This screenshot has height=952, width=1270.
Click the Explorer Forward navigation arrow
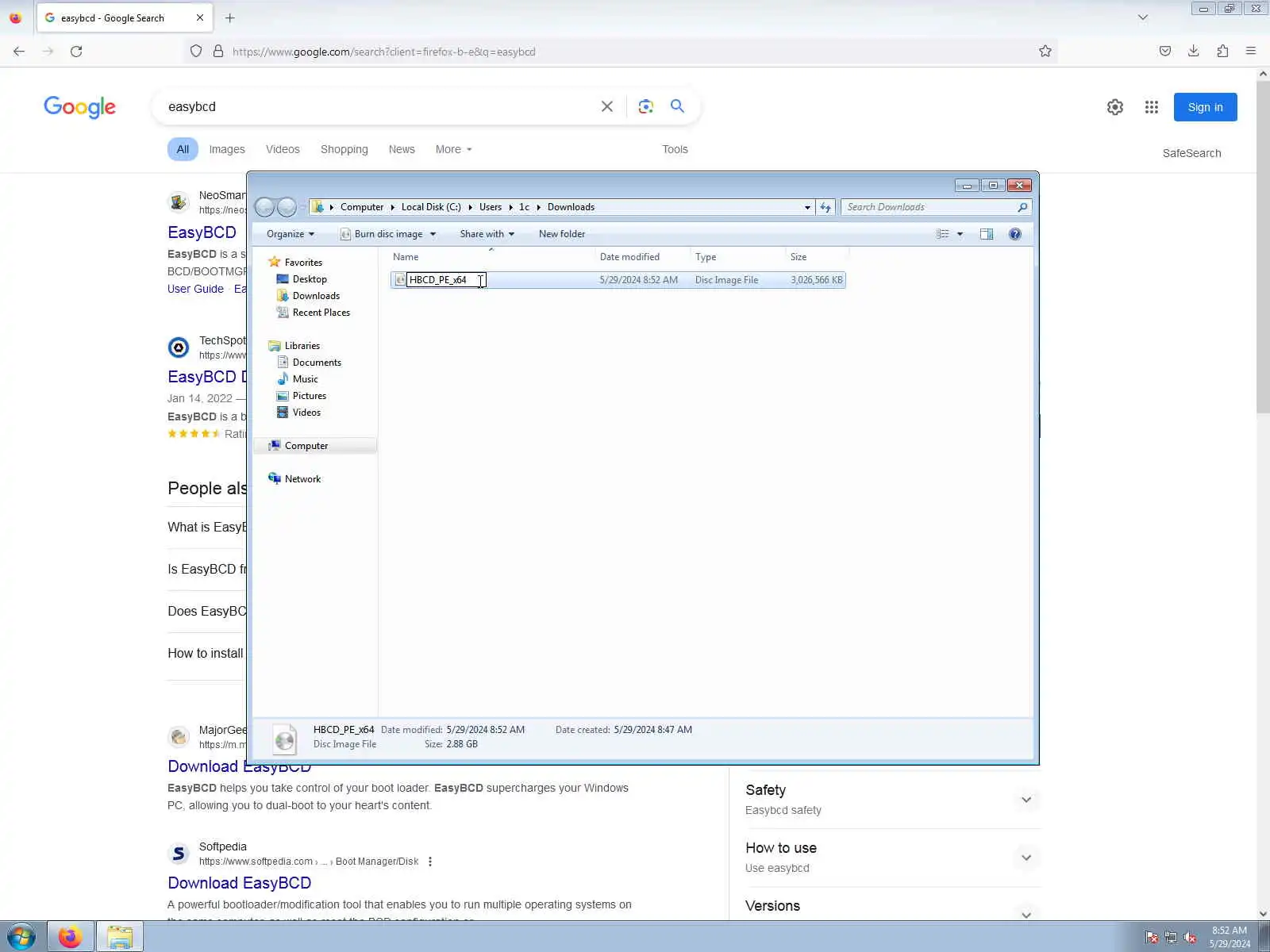[x=287, y=207]
